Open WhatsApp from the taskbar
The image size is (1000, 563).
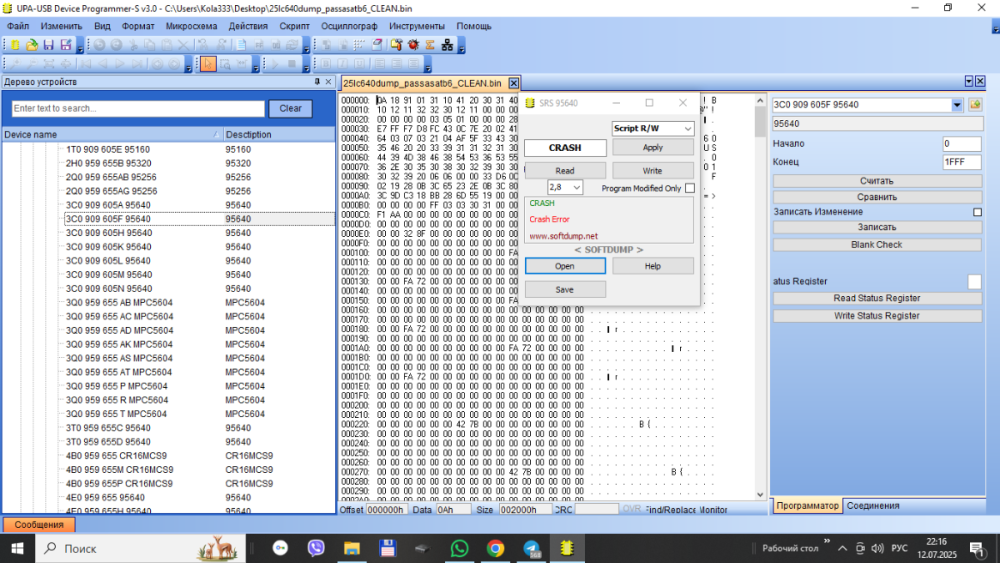click(459, 548)
